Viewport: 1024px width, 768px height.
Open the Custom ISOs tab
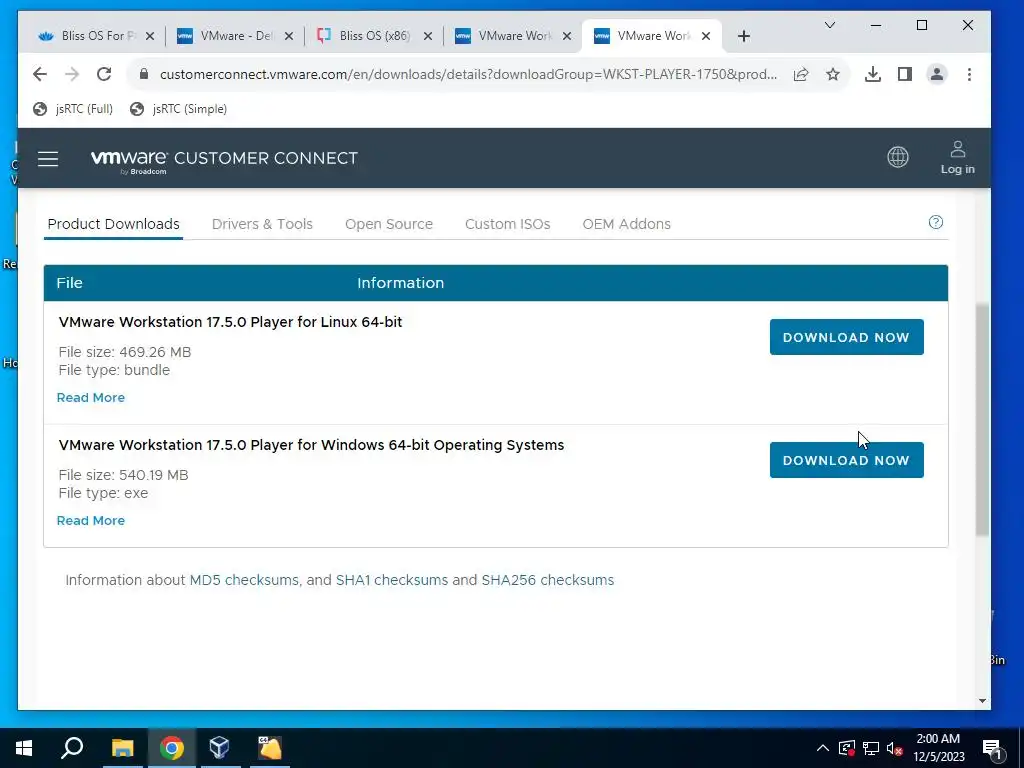[x=507, y=224]
